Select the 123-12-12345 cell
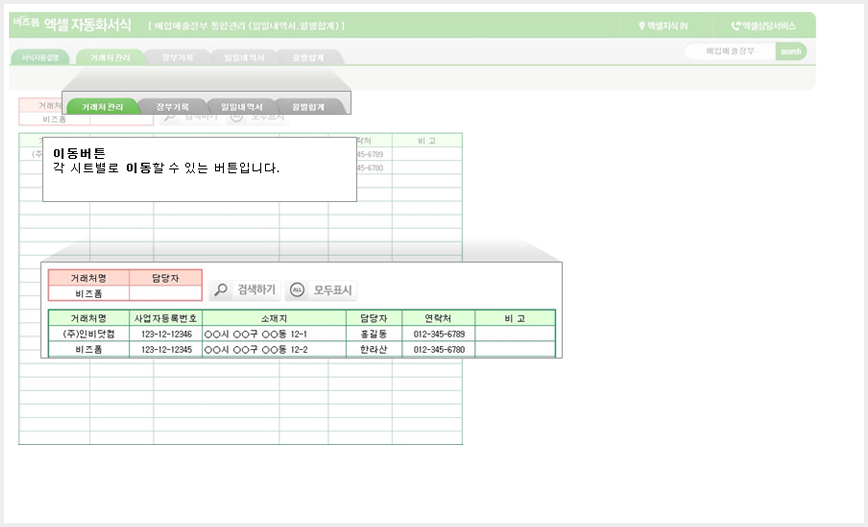 pyautogui.click(x=166, y=349)
